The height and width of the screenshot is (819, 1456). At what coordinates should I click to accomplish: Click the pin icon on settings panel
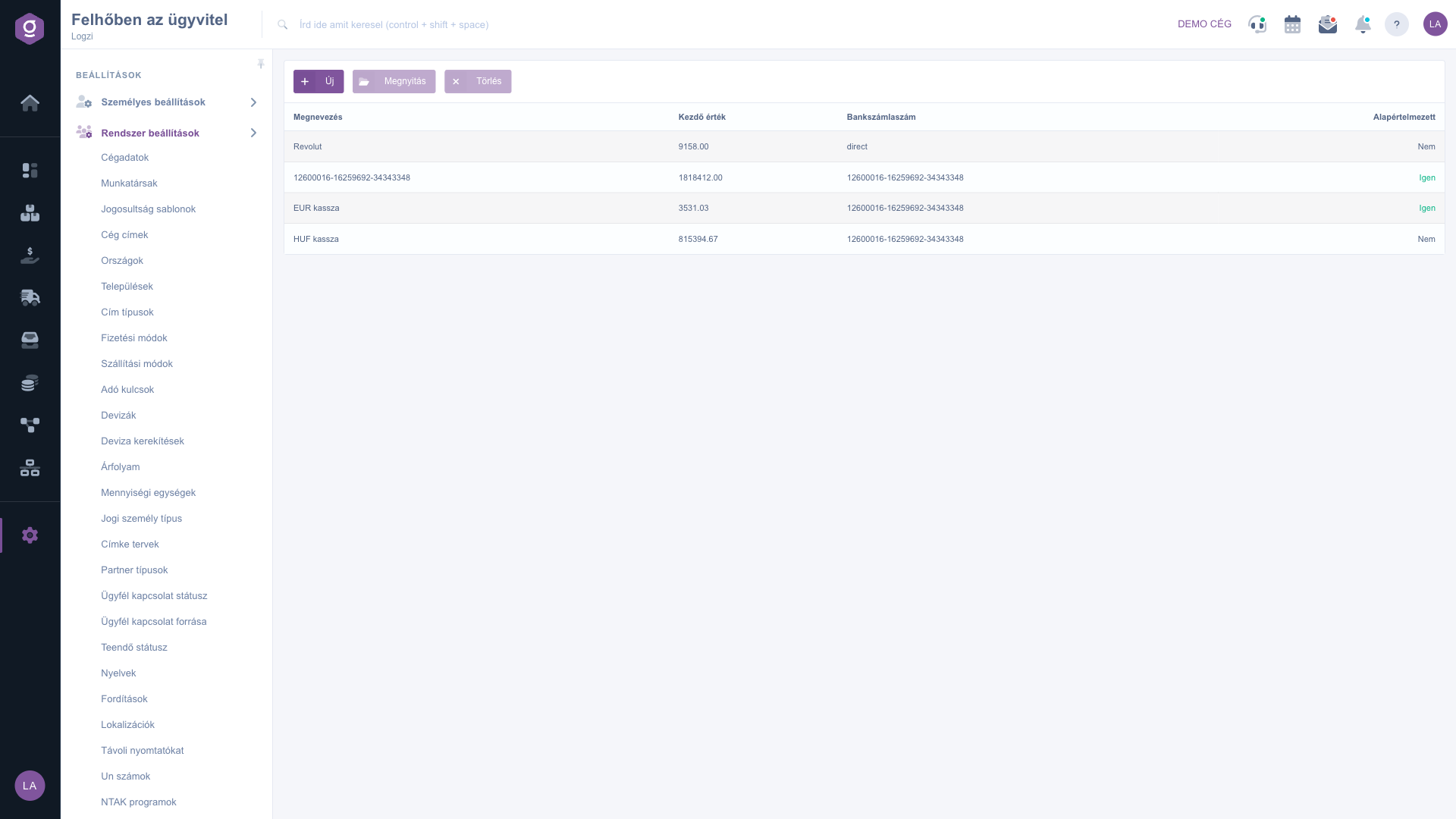[261, 64]
